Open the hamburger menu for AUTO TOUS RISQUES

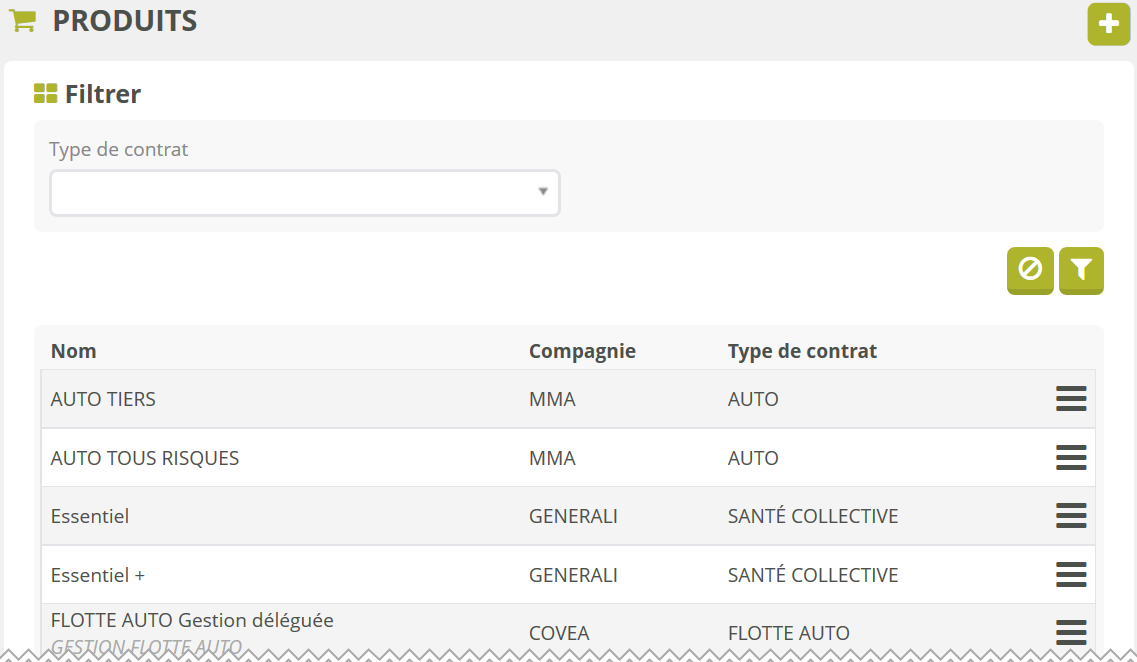[x=1071, y=458]
